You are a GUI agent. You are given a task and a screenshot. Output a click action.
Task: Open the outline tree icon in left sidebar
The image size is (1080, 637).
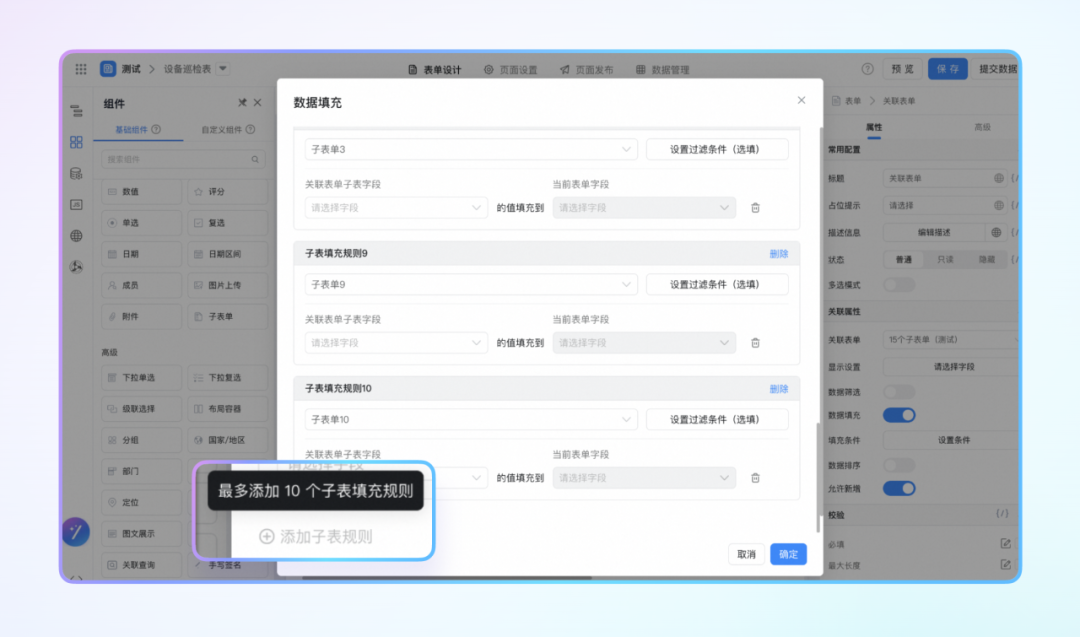tap(76, 111)
